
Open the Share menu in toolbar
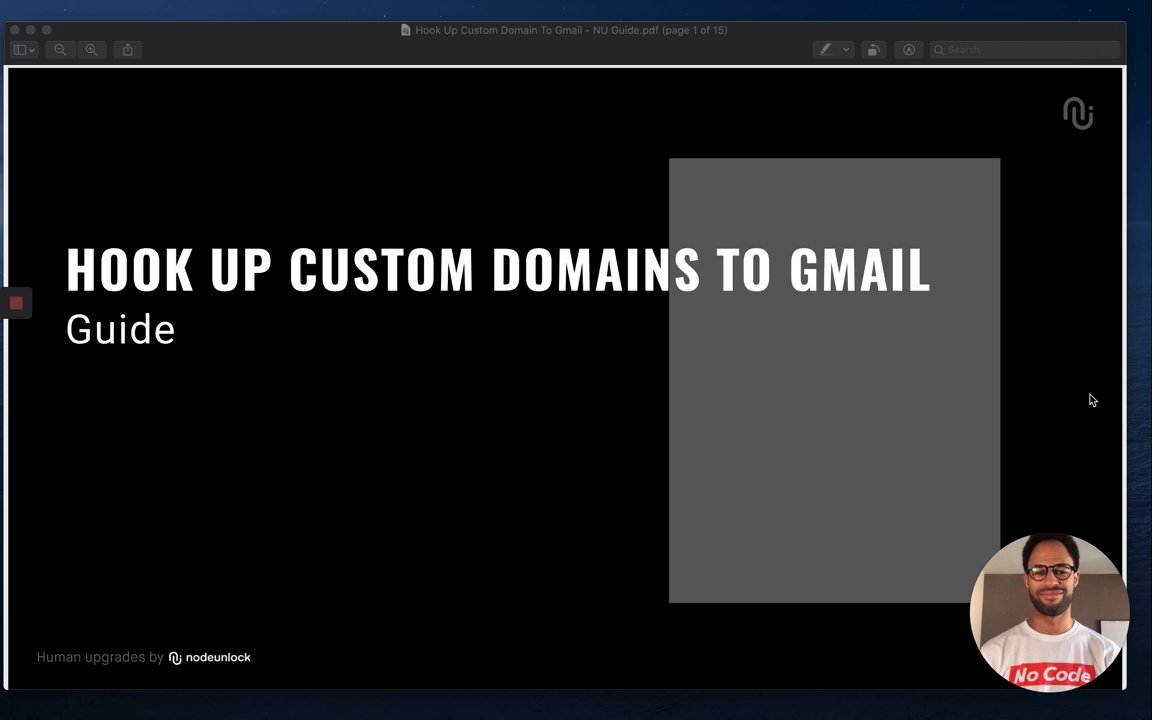click(x=128, y=50)
